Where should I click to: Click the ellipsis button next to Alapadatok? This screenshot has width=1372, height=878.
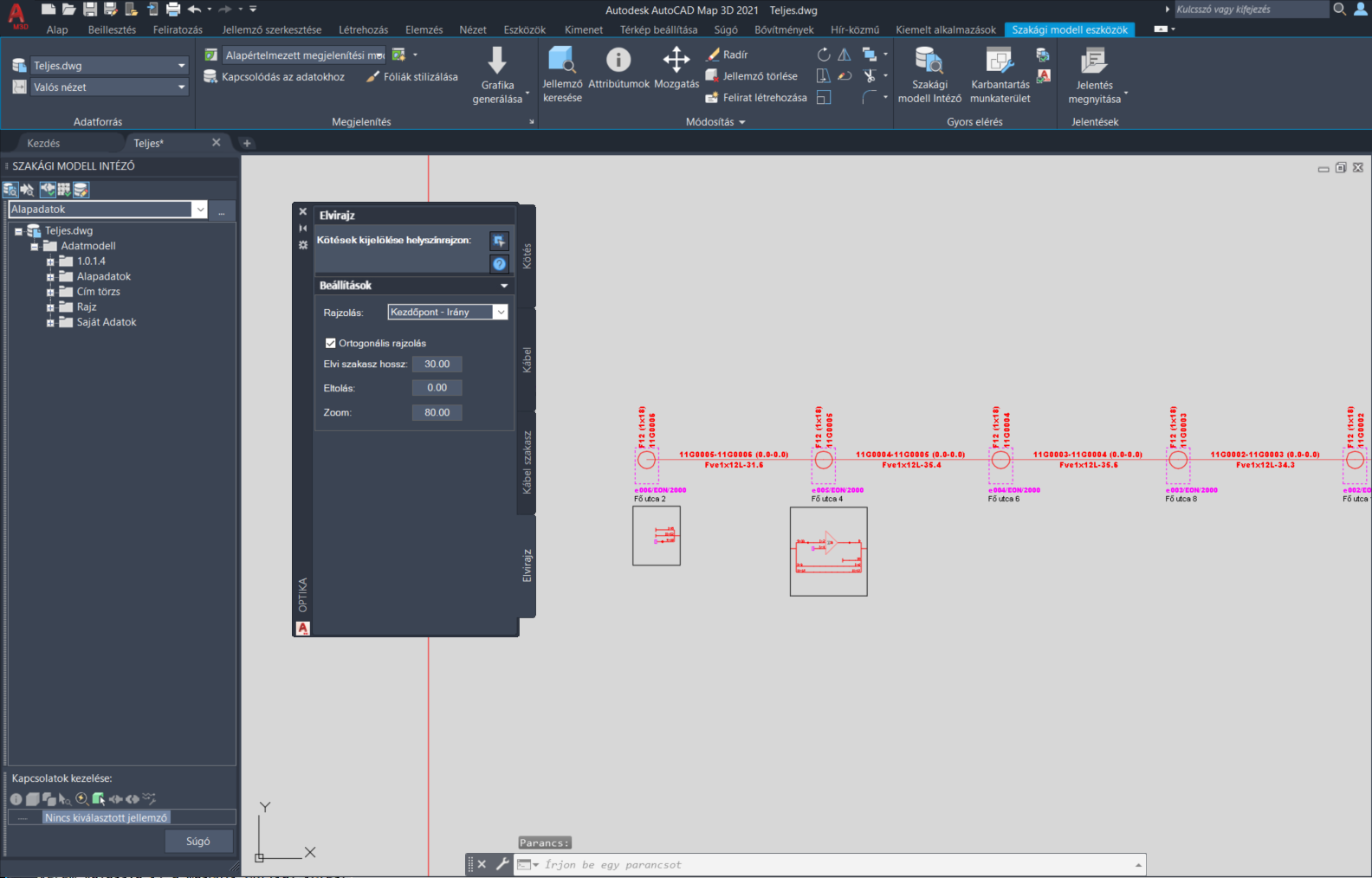[222, 210]
